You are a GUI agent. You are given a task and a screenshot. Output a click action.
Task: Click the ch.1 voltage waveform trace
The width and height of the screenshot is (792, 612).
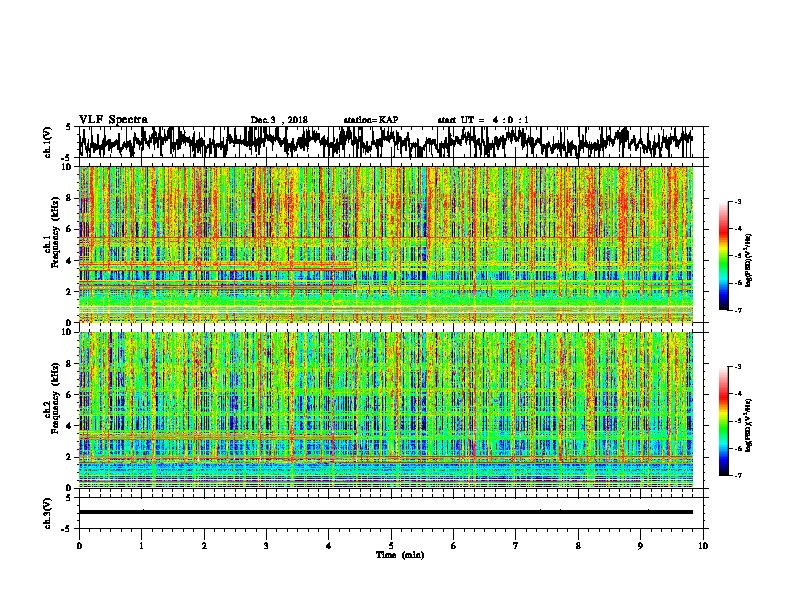385,142
